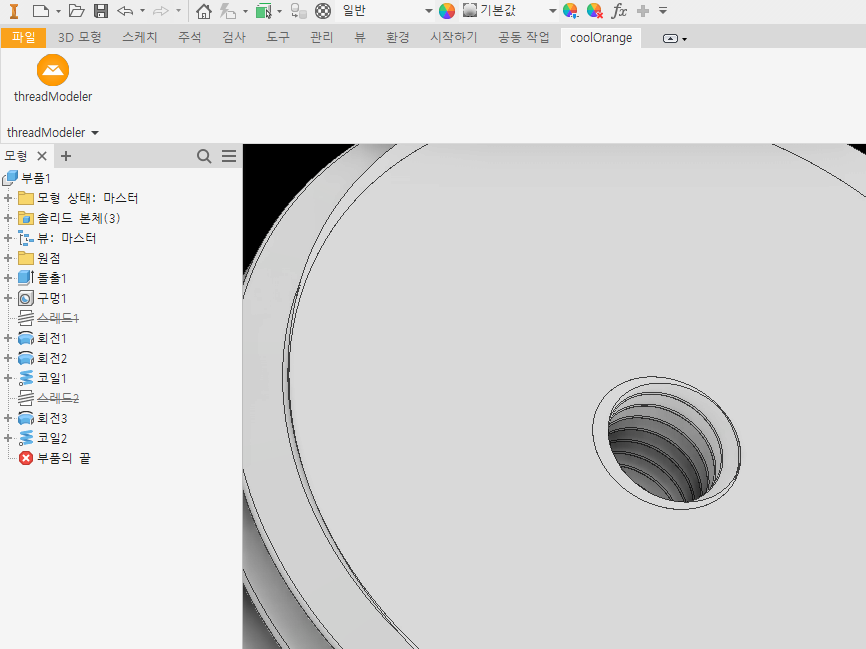Switch to the 주석 tab
Viewport: 866px width, 649px height.
[189, 37]
